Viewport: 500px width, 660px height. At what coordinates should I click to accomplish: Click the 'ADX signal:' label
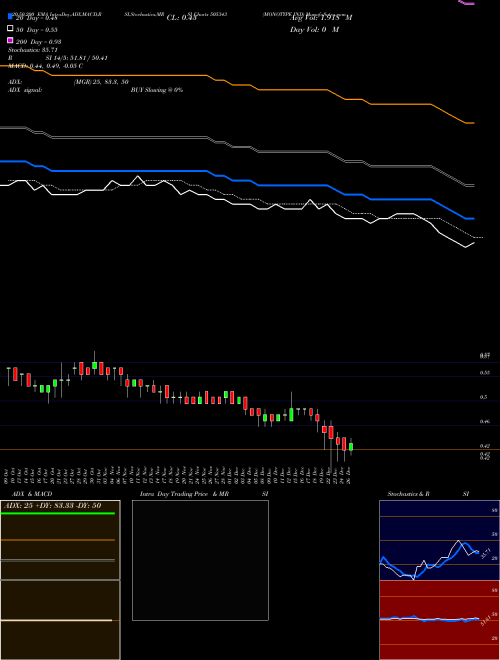[x=25, y=90]
